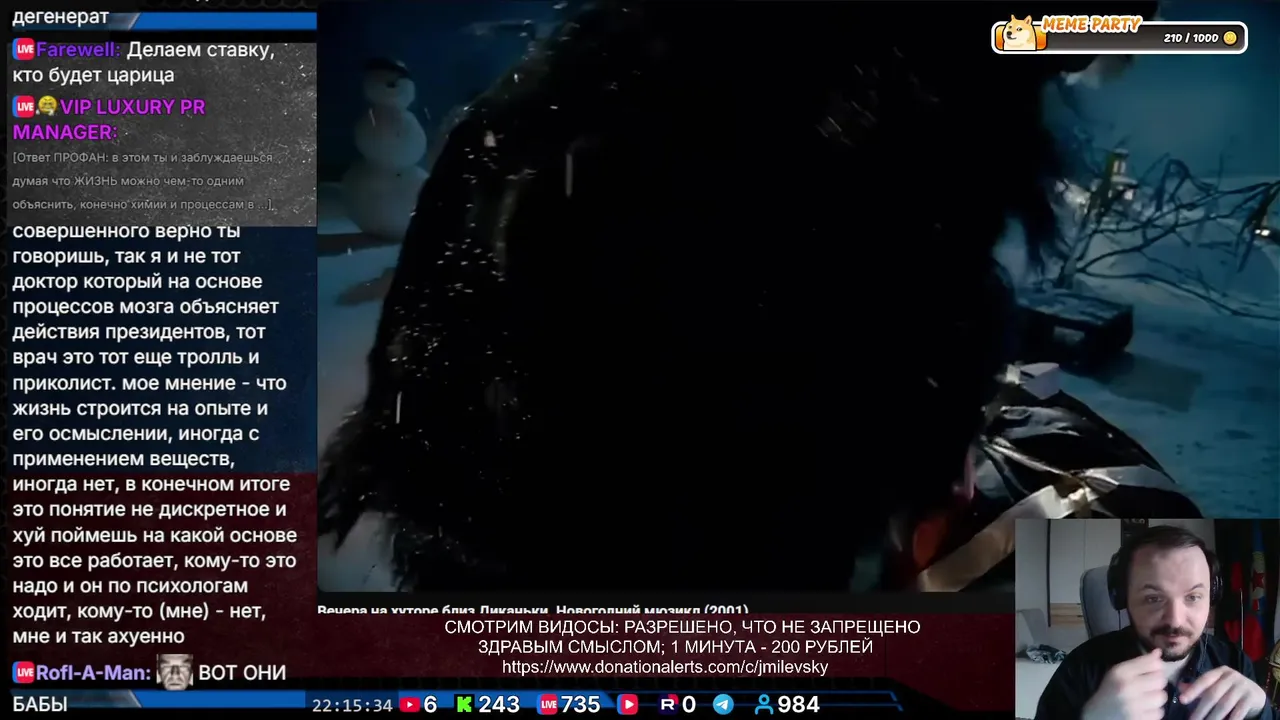
Task: Click the Farewell username in chat
Action: pyautogui.click(x=78, y=49)
